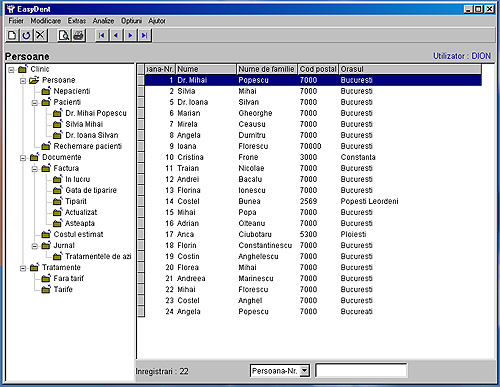Sort by Cod postal column header
The width and height of the screenshot is (500, 387).
click(x=318, y=69)
